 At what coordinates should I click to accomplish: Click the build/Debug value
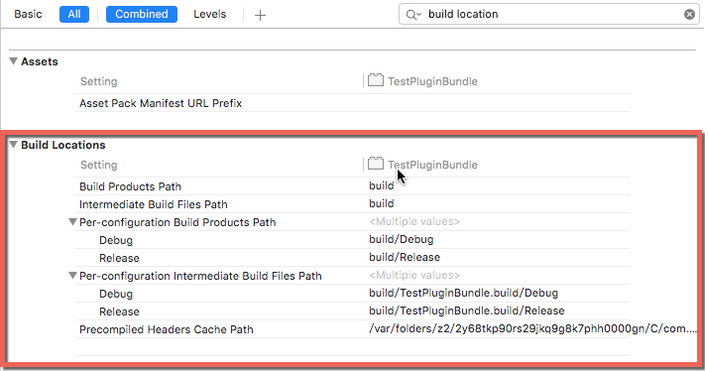(x=401, y=239)
